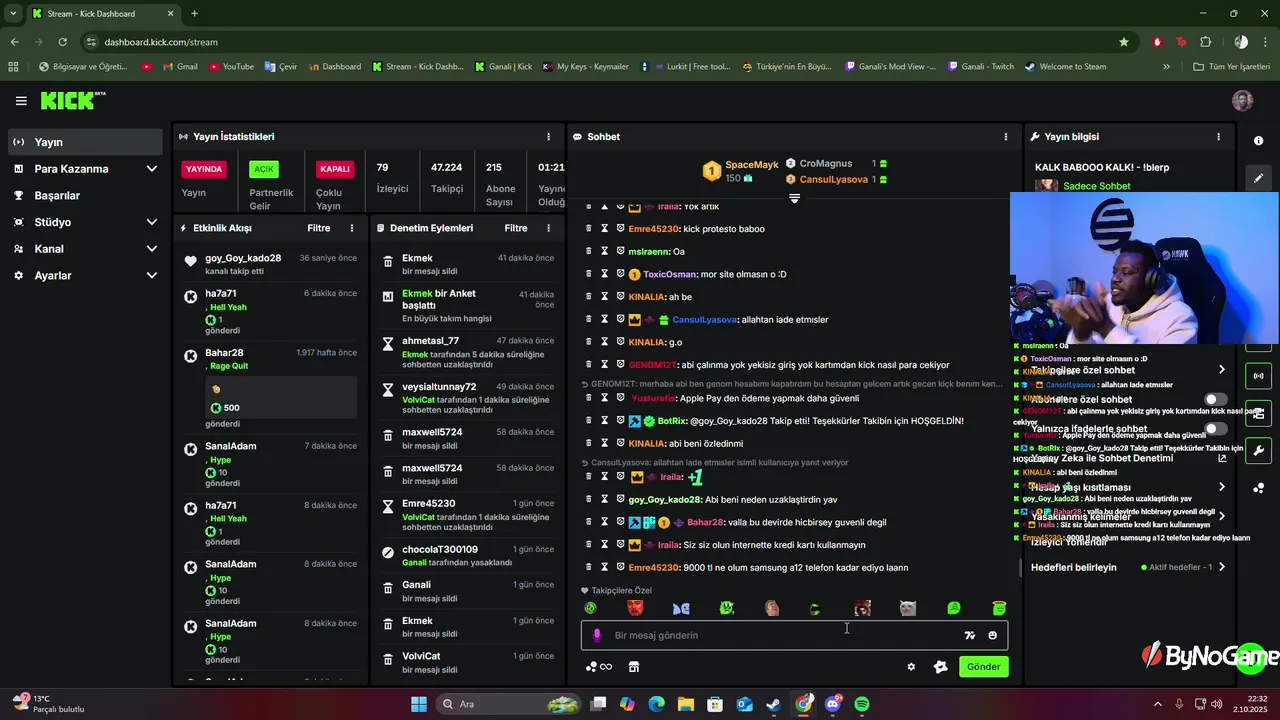Ban ToxicOsman using the shield icon
Image resolution: width=1280 pixels, height=720 pixels.
pos(620,274)
